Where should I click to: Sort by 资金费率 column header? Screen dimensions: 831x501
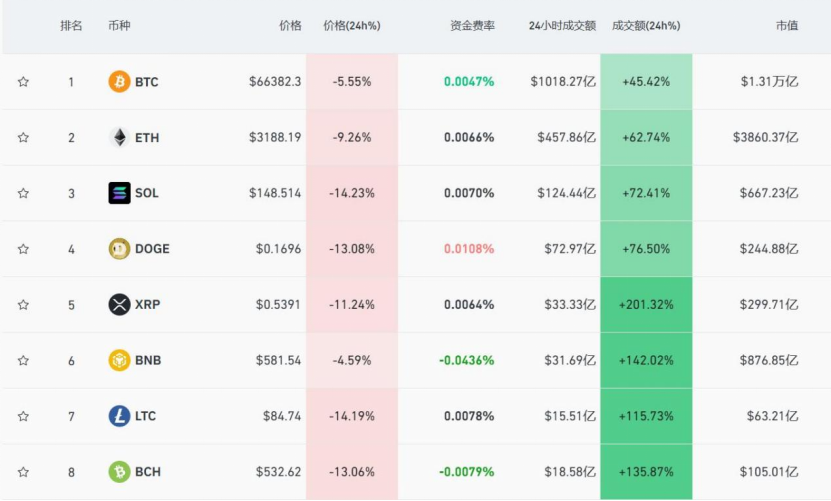tap(472, 25)
